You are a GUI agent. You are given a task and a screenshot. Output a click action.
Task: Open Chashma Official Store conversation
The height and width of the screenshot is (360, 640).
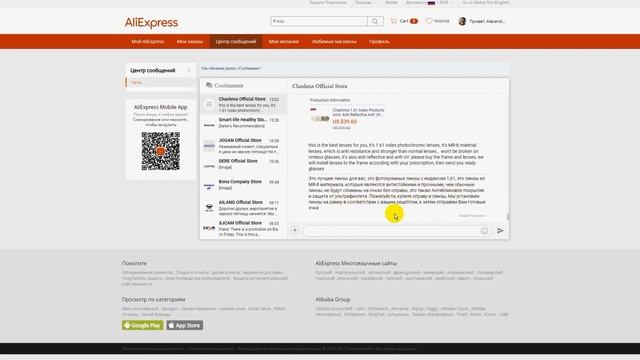pos(243,104)
